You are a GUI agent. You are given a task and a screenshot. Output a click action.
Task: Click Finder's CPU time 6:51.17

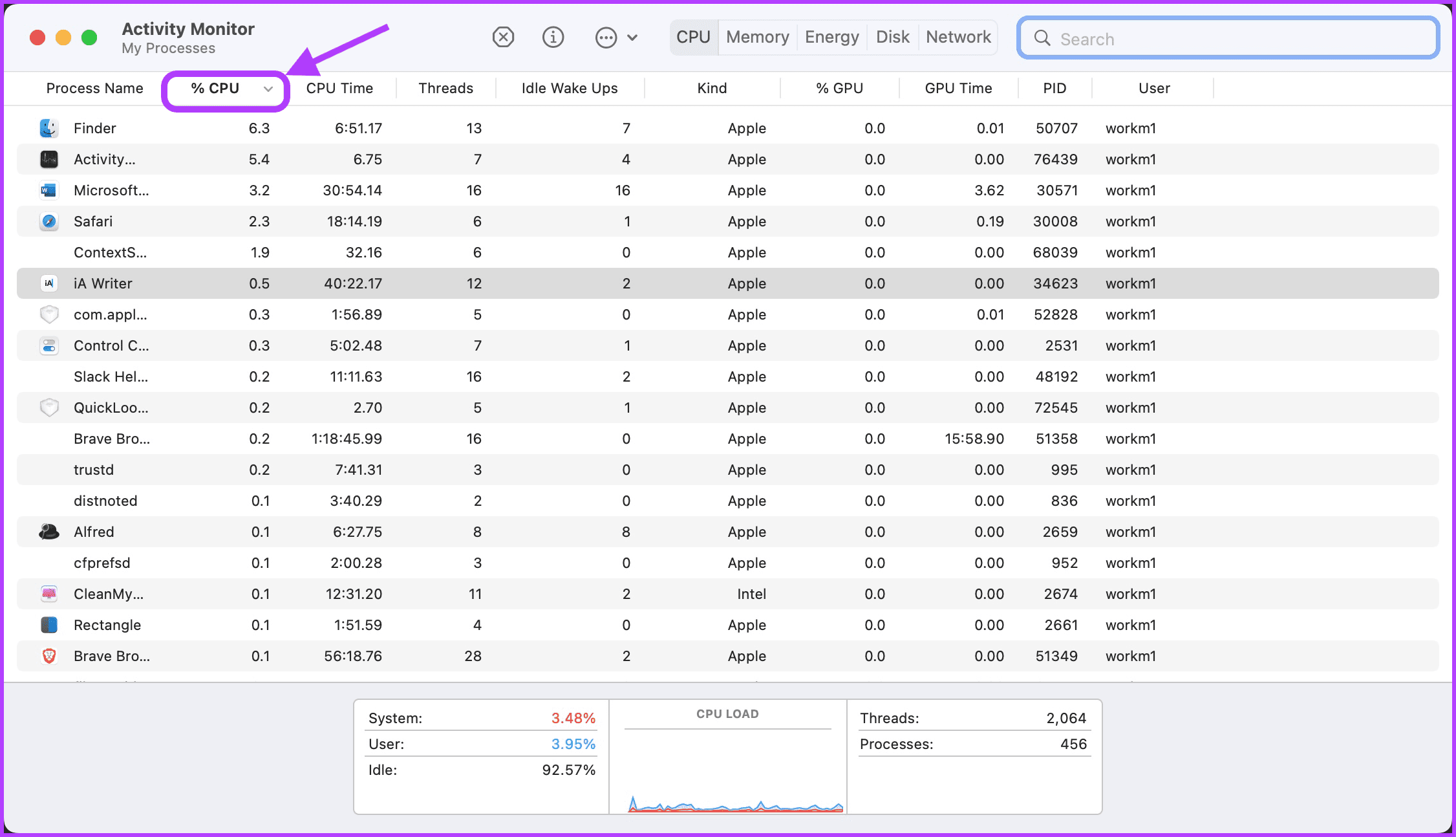[358, 128]
